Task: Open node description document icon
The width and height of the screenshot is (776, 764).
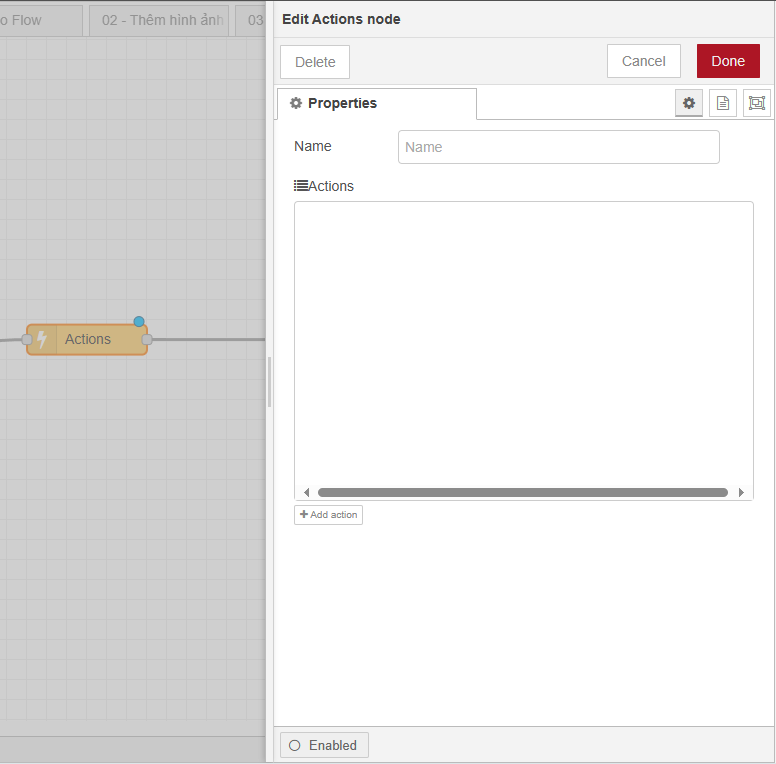Action: pyautogui.click(x=723, y=103)
